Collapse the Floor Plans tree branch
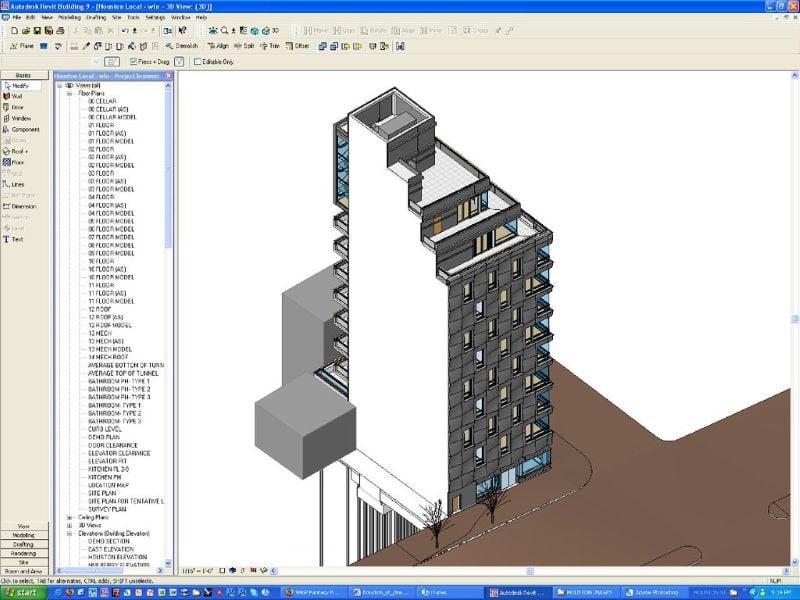 [x=69, y=94]
